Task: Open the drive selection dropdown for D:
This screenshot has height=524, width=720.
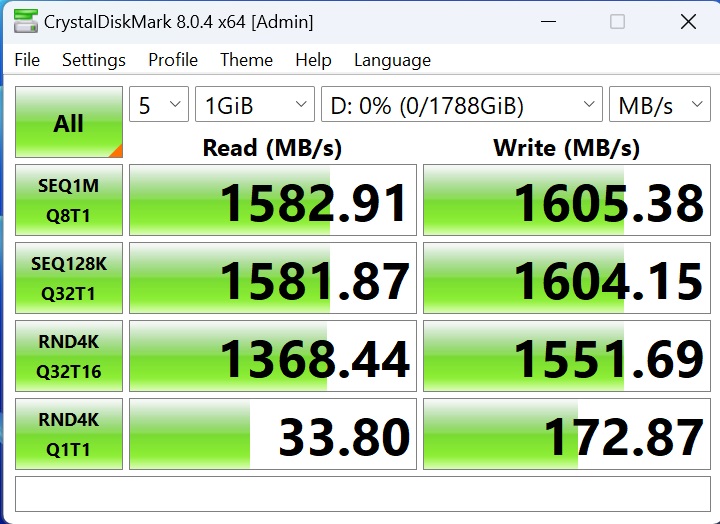Action: click(x=461, y=105)
